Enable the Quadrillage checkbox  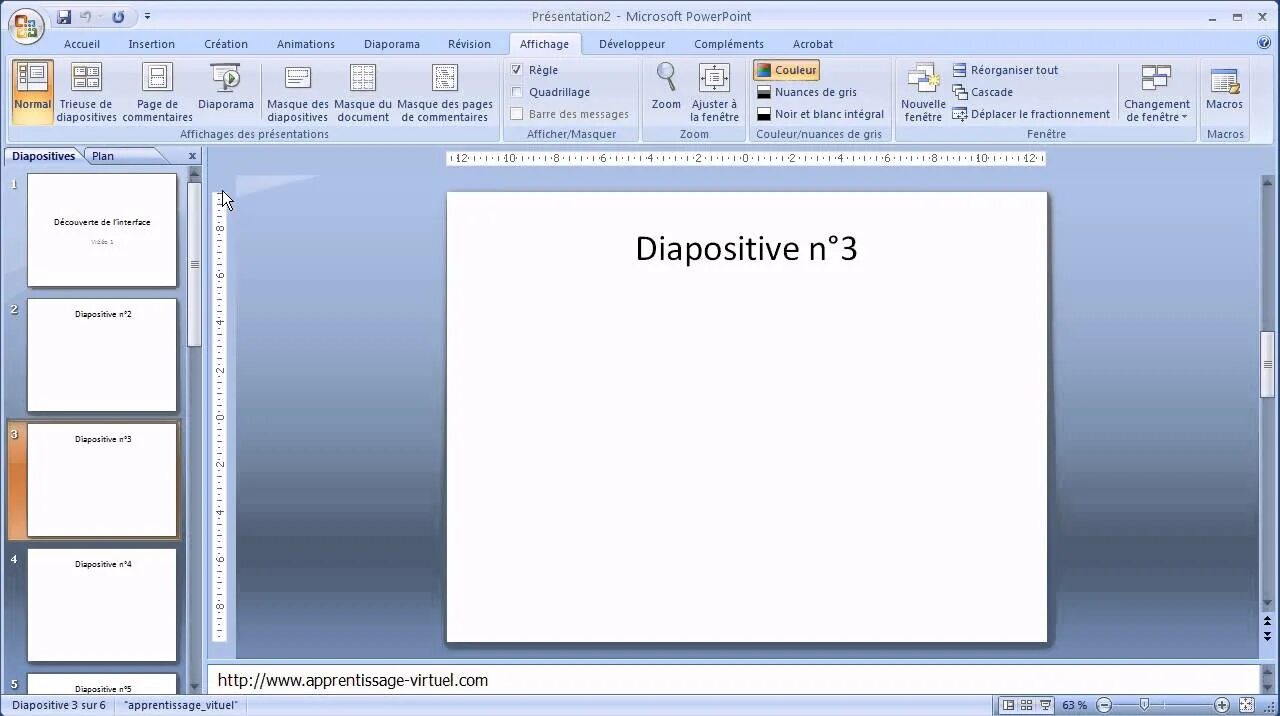click(517, 92)
